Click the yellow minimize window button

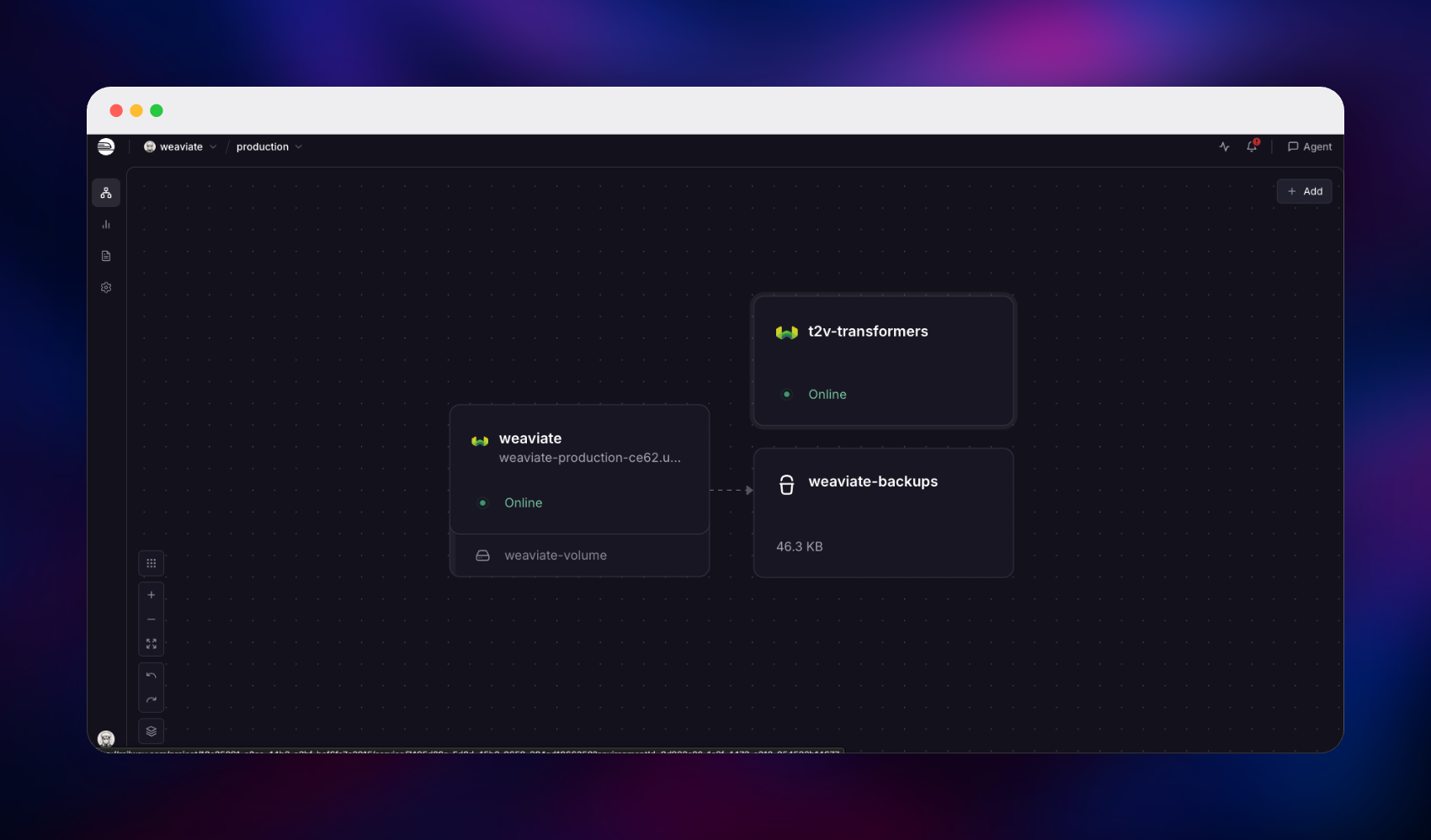(136, 110)
